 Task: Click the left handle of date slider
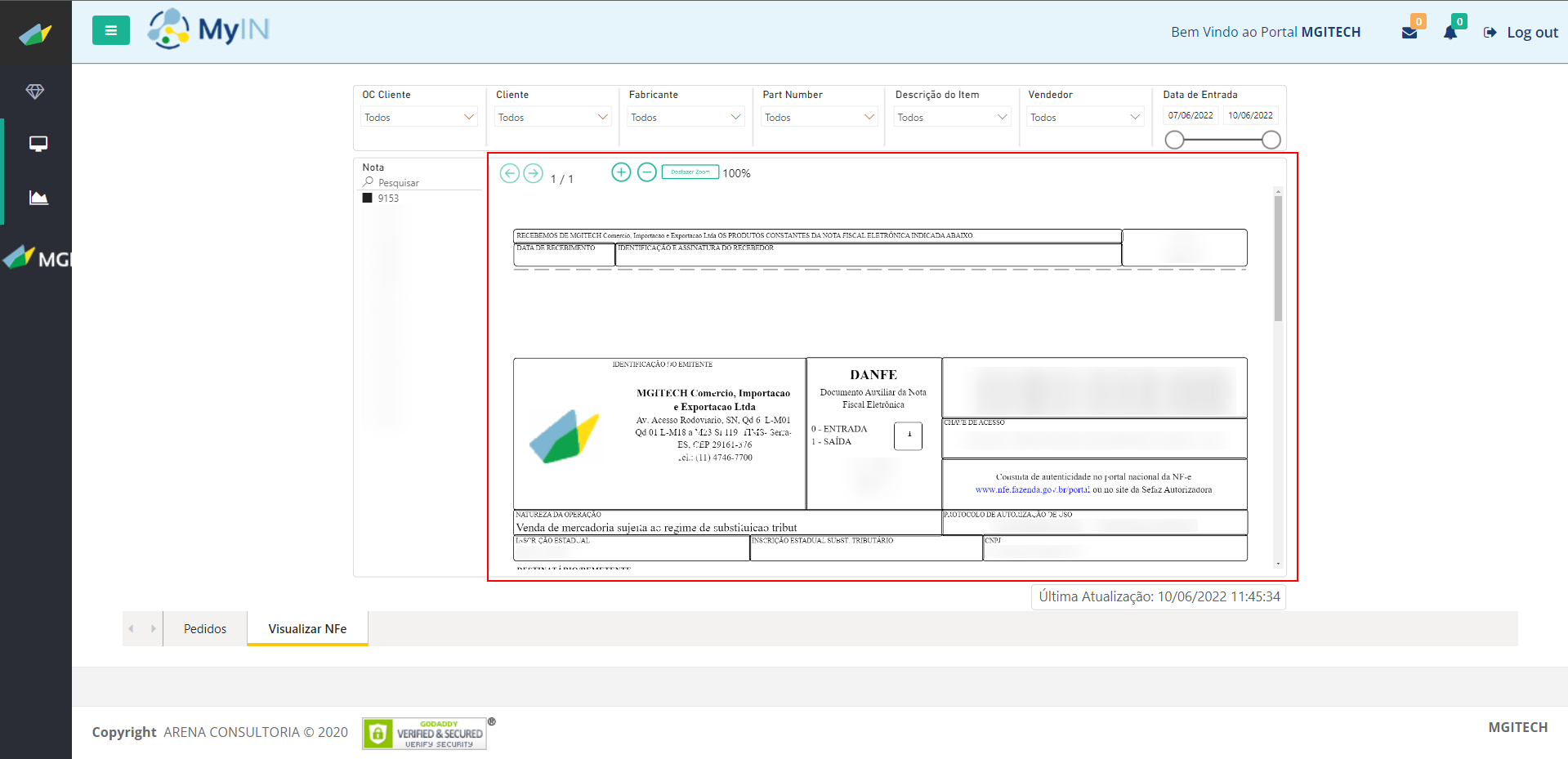pos(1174,140)
